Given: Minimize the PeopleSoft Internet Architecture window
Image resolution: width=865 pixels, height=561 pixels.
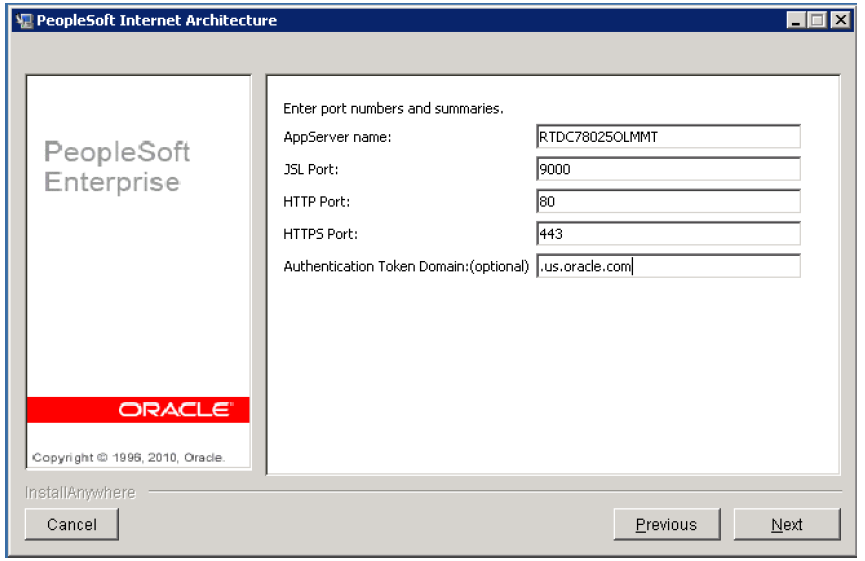Looking at the screenshot, I should point(795,20).
